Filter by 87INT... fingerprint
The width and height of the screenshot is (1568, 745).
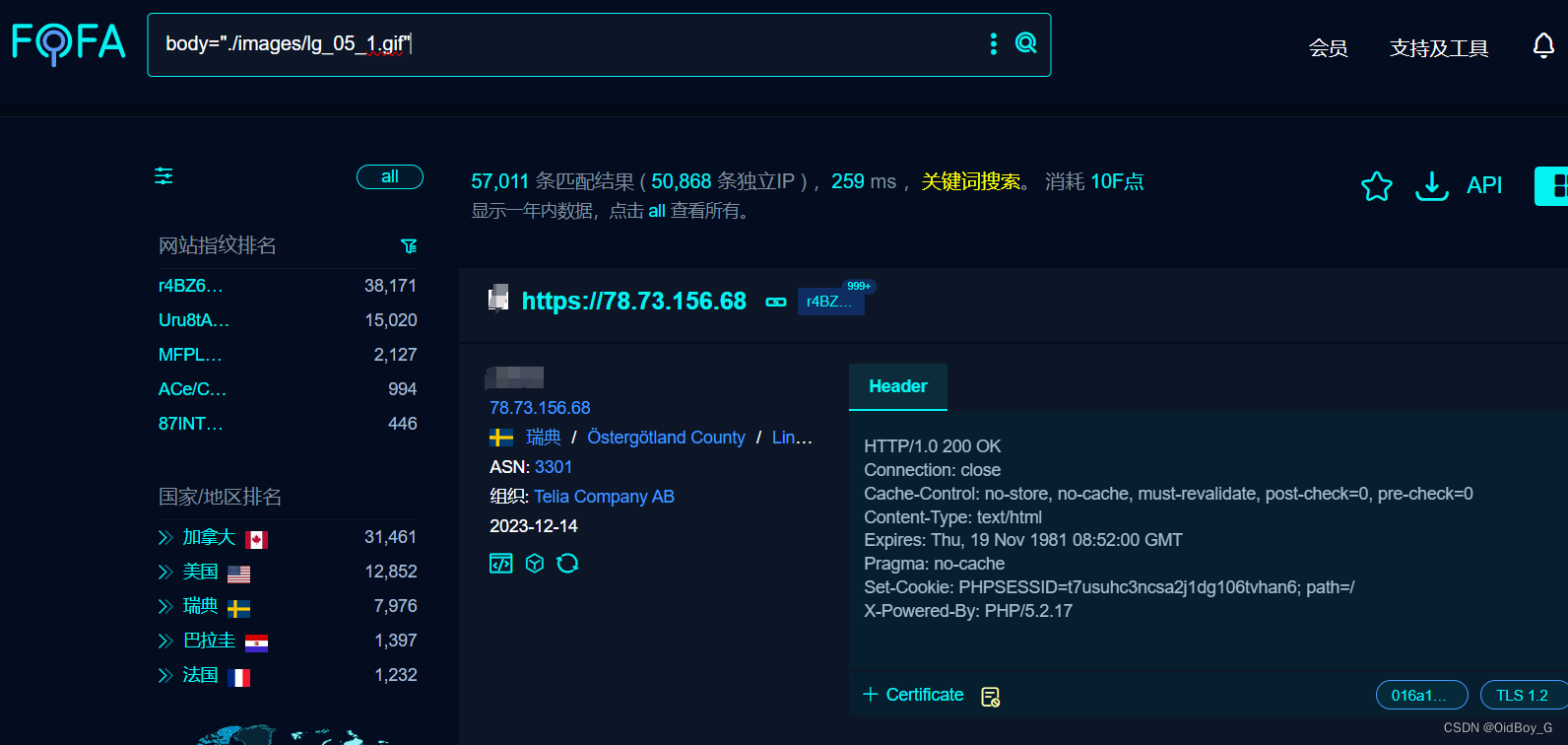(x=191, y=424)
